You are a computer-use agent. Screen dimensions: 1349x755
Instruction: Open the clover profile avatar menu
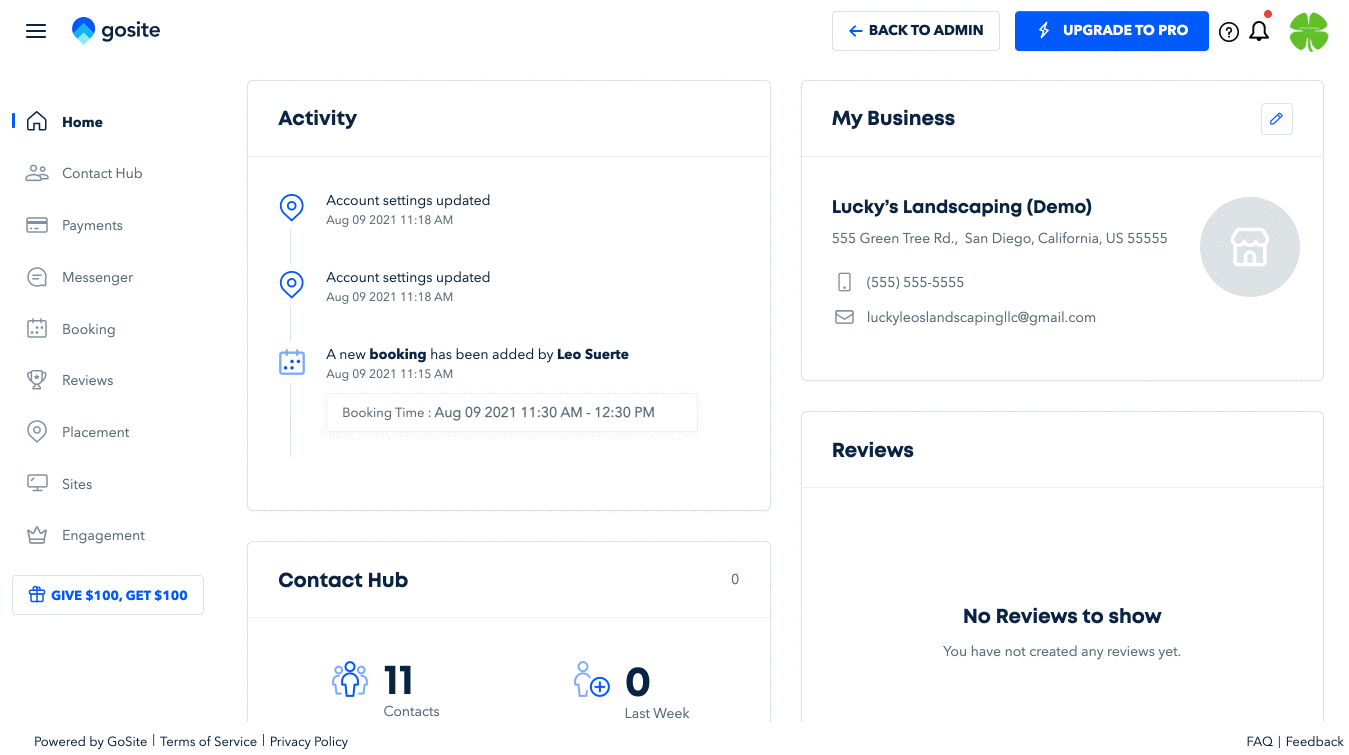click(x=1309, y=31)
